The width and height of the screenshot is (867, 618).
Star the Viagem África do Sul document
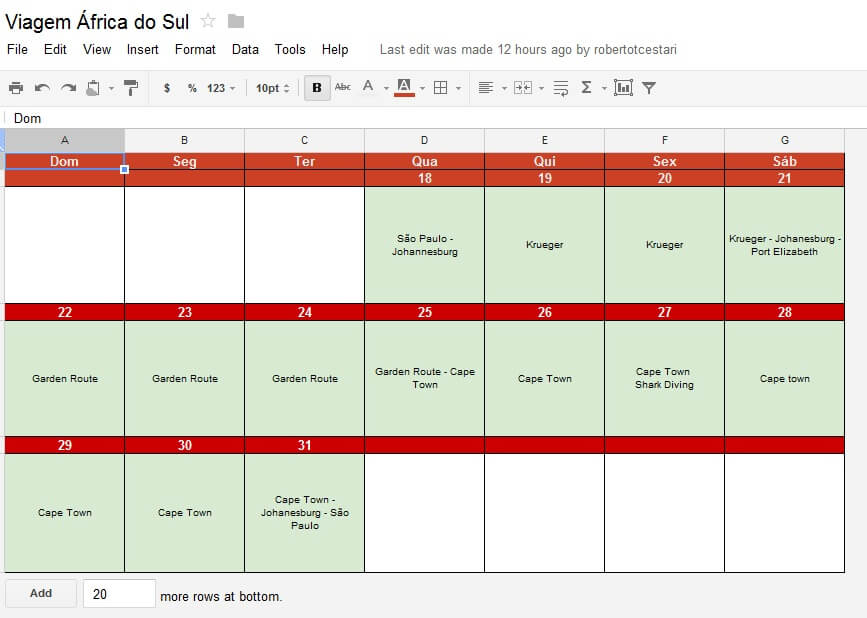pos(208,21)
